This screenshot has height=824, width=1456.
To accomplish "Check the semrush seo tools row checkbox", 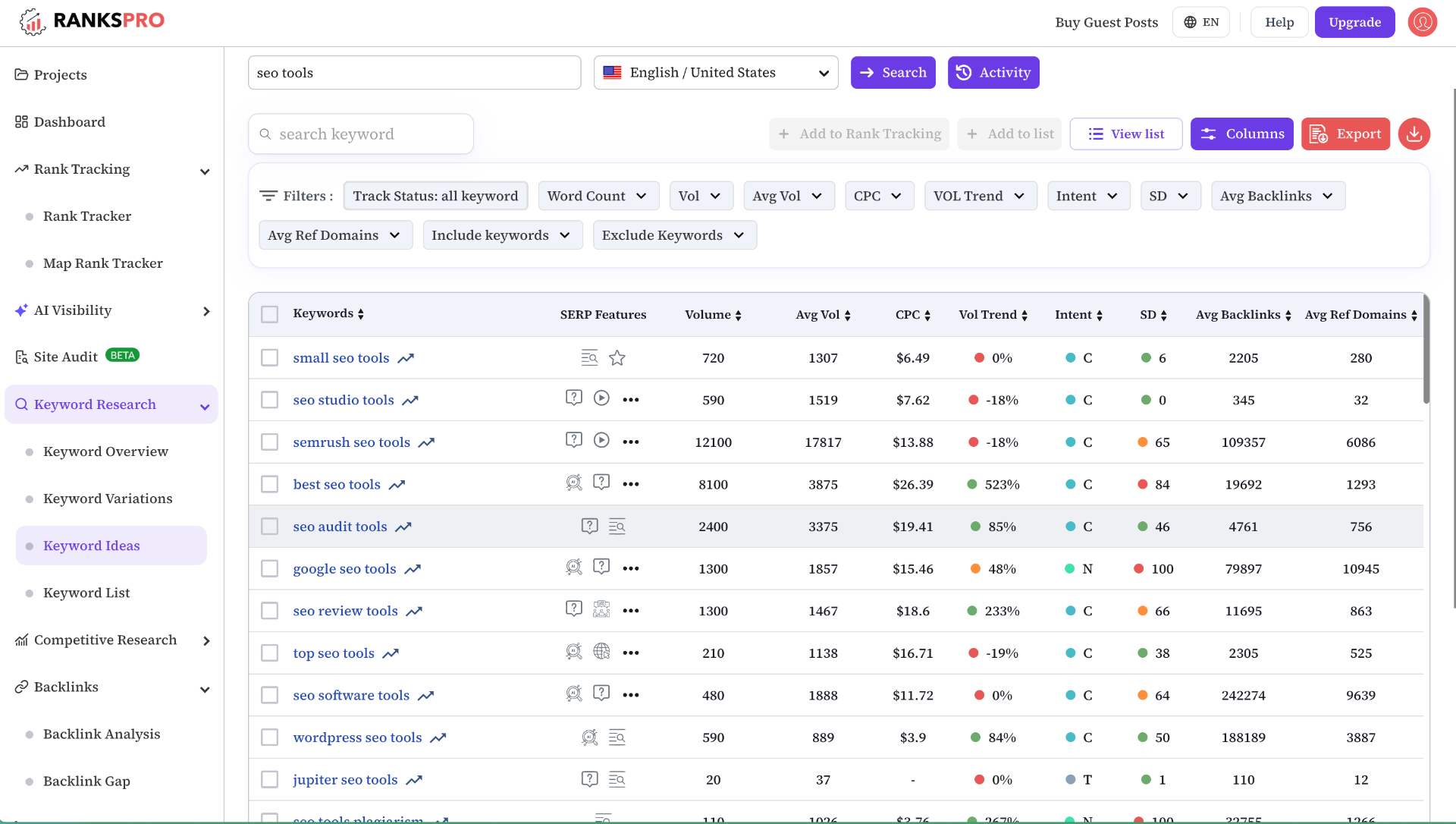I will click(x=270, y=442).
